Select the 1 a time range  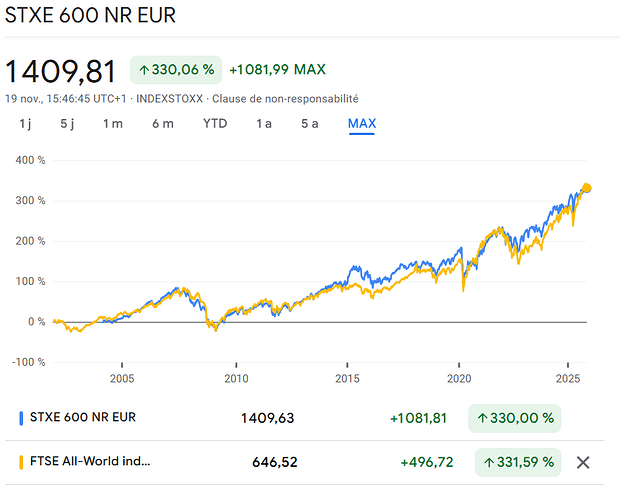264,123
